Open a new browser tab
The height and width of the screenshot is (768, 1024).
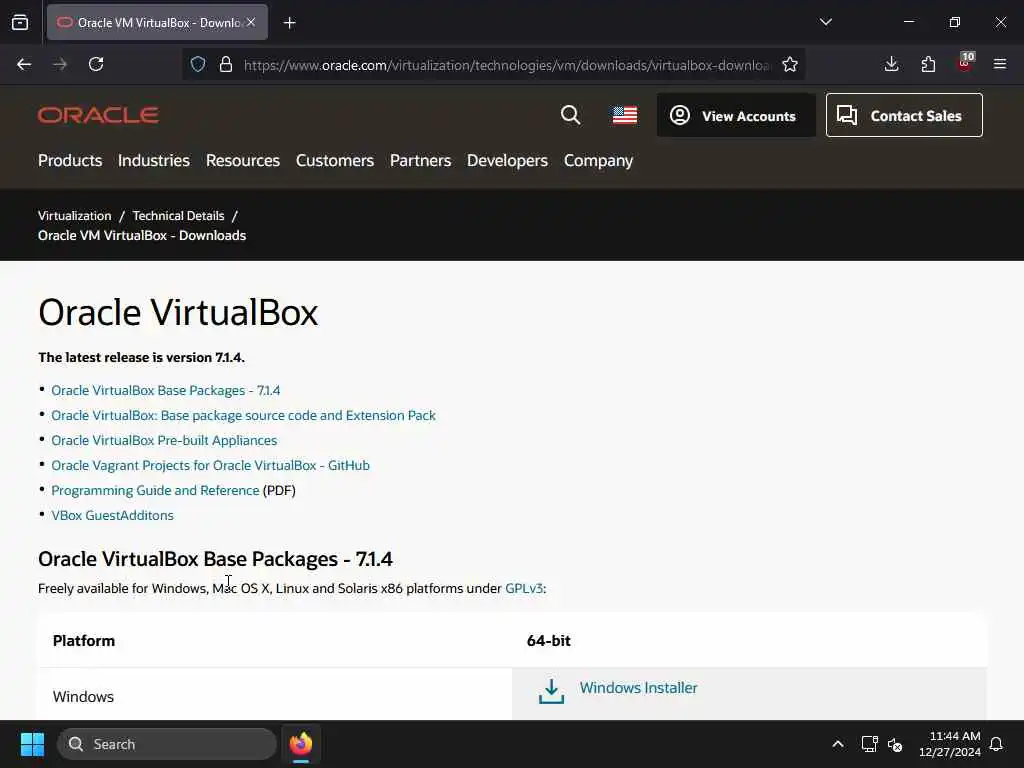290,23
